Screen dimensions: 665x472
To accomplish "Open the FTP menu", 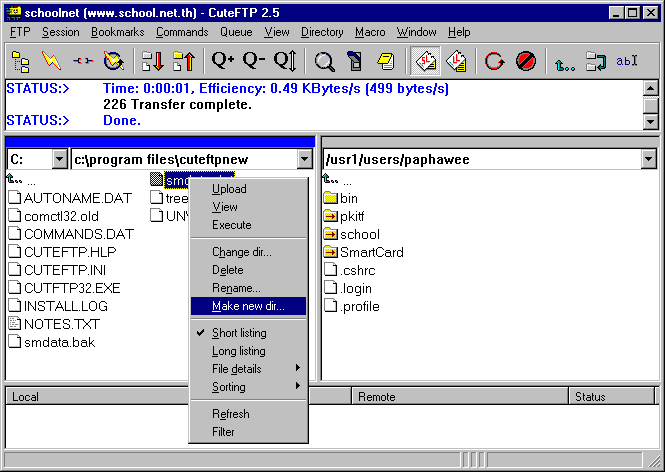I will click(20, 32).
